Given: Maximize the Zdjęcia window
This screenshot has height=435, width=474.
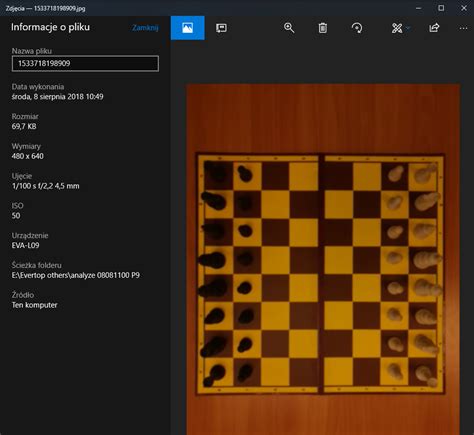Looking at the screenshot, I should 441,8.
